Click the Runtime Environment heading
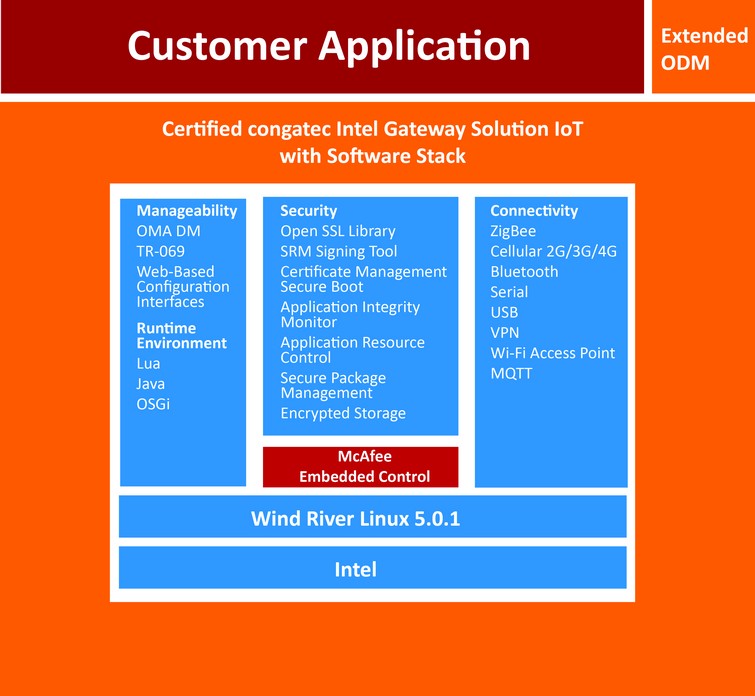This screenshot has height=696, width=755. pos(181,336)
